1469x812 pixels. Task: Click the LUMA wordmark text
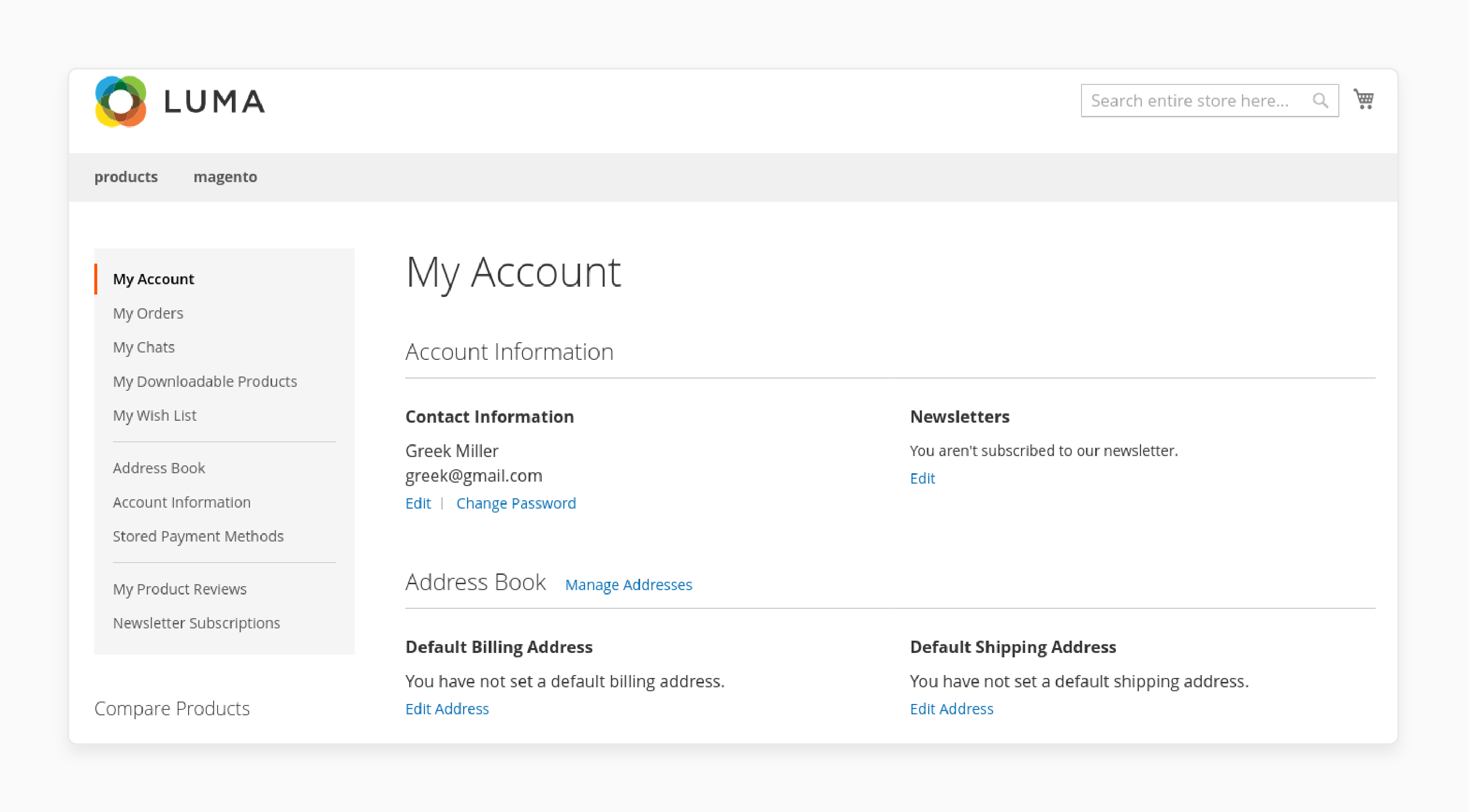215,102
